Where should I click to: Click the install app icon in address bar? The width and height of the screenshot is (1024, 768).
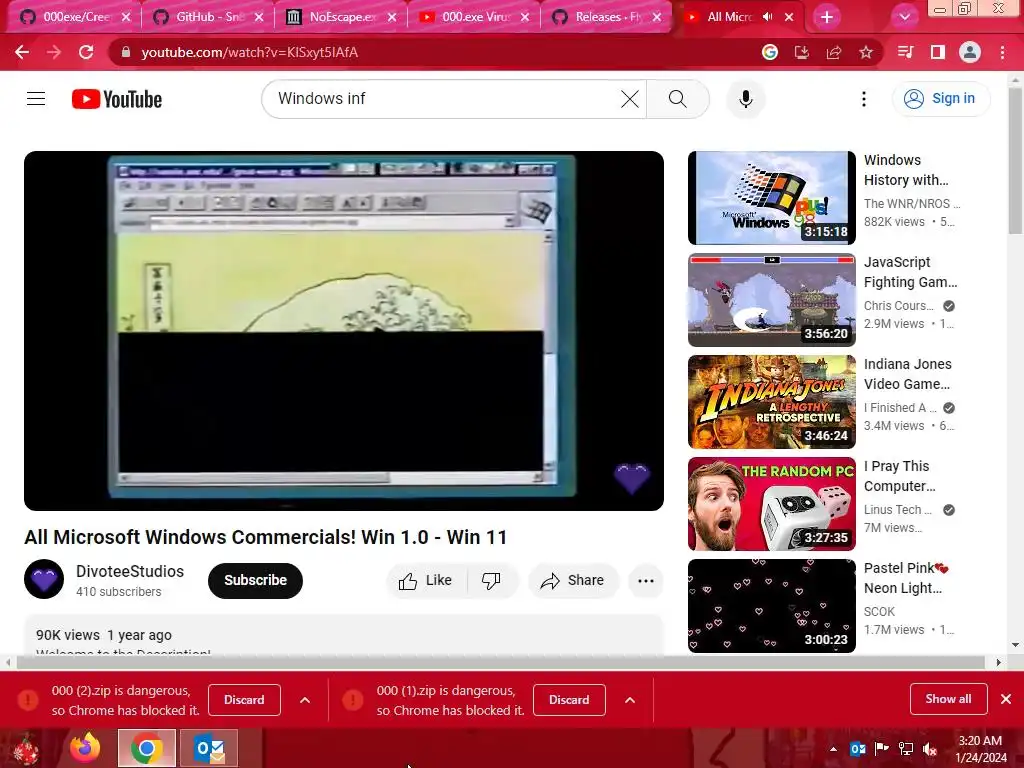(x=802, y=52)
